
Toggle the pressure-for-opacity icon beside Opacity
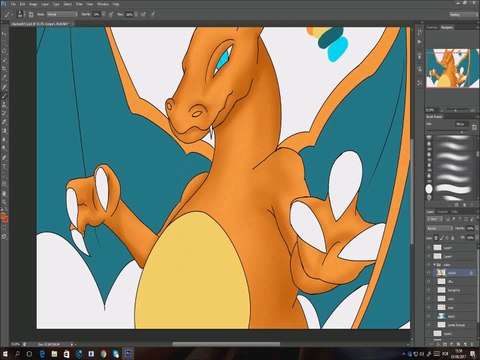[111, 14]
